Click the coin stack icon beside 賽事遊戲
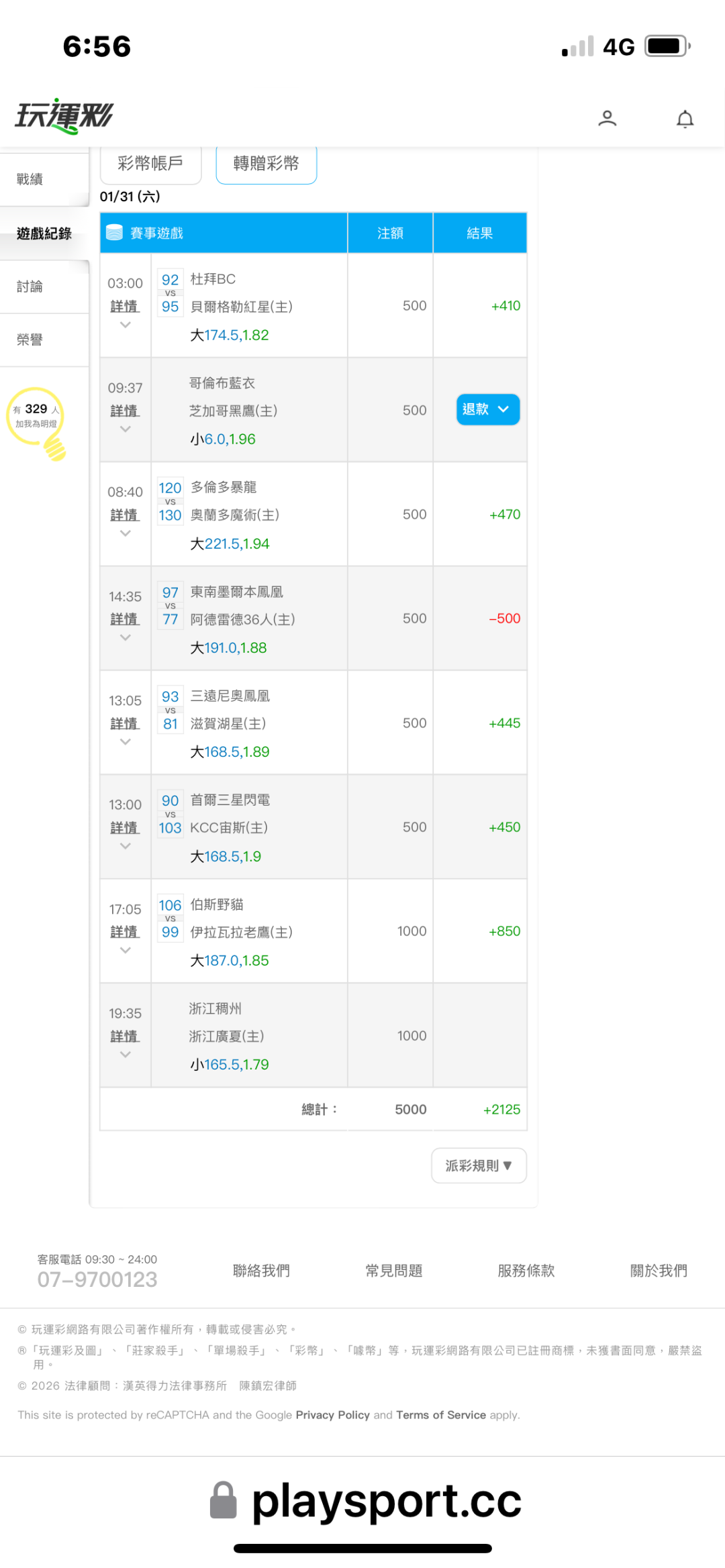Image resolution: width=725 pixels, height=1568 pixels. click(x=115, y=233)
